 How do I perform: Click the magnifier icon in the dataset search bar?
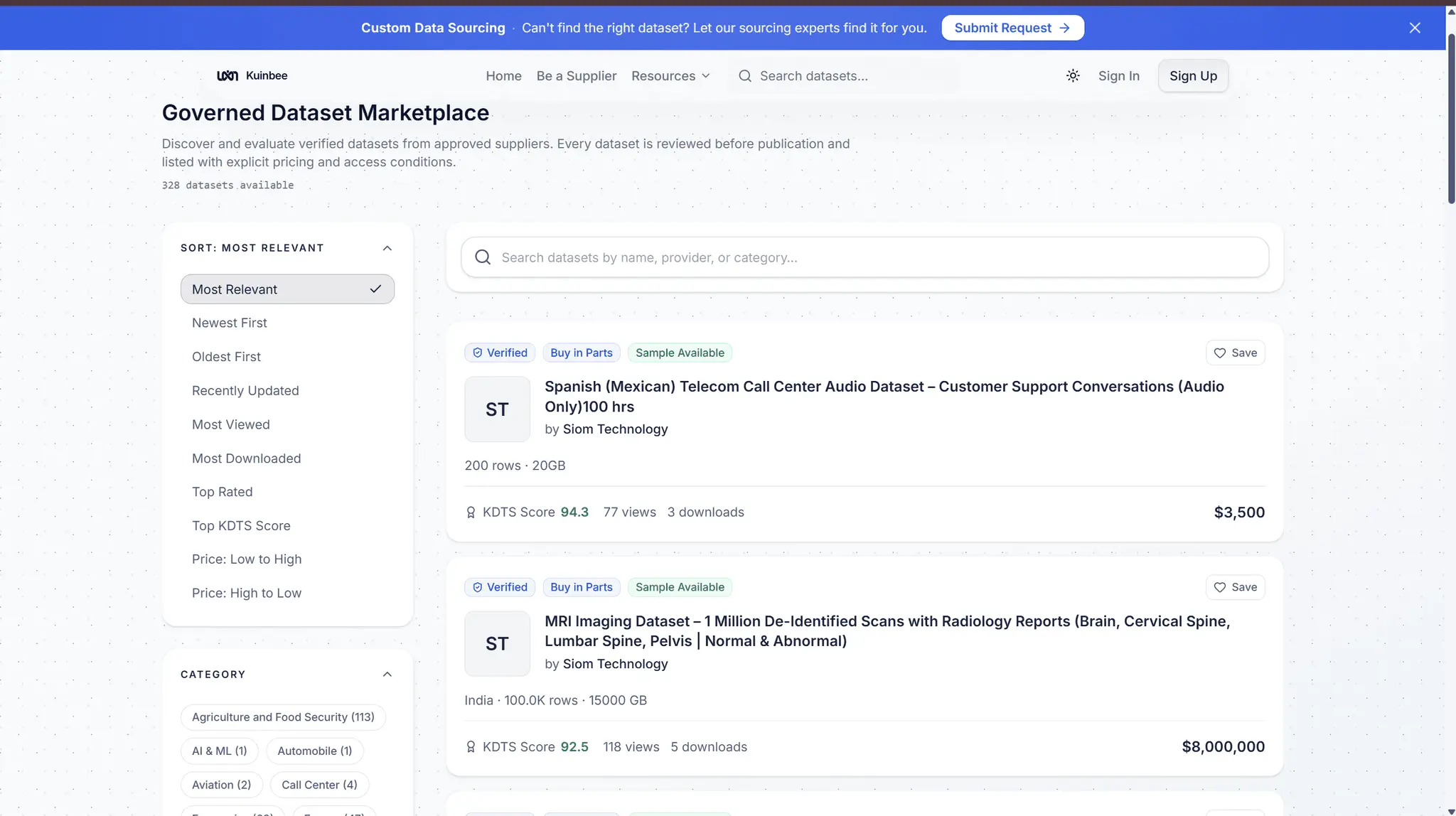tap(483, 257)
